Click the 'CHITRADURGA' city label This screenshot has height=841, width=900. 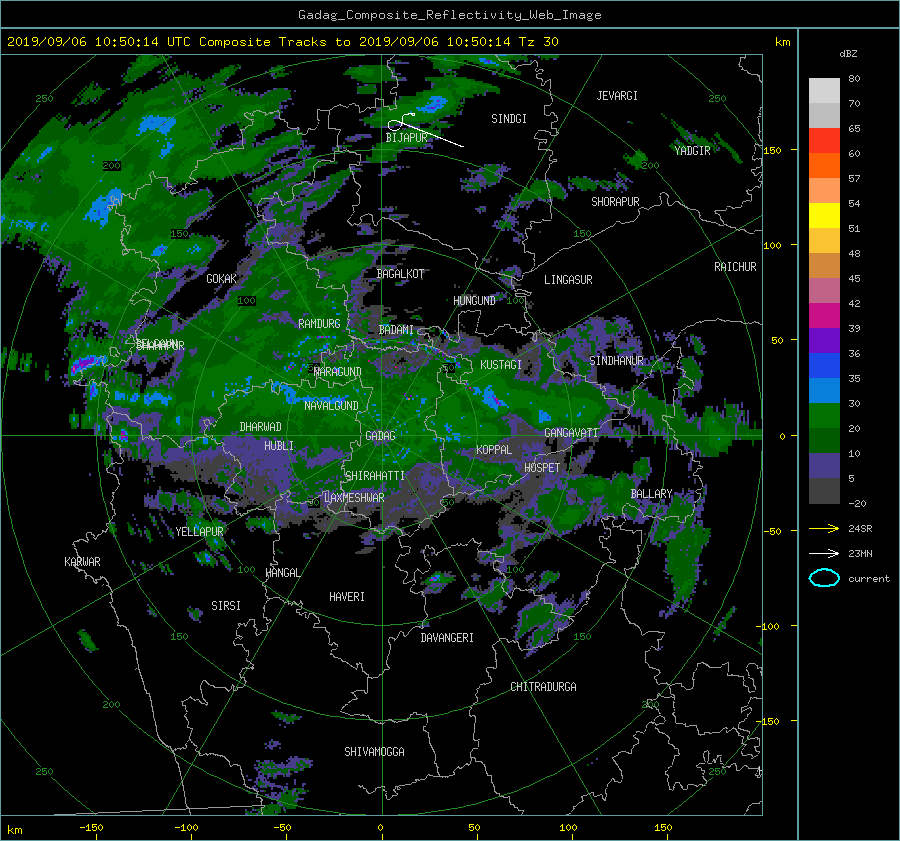[x=543, y=687]
